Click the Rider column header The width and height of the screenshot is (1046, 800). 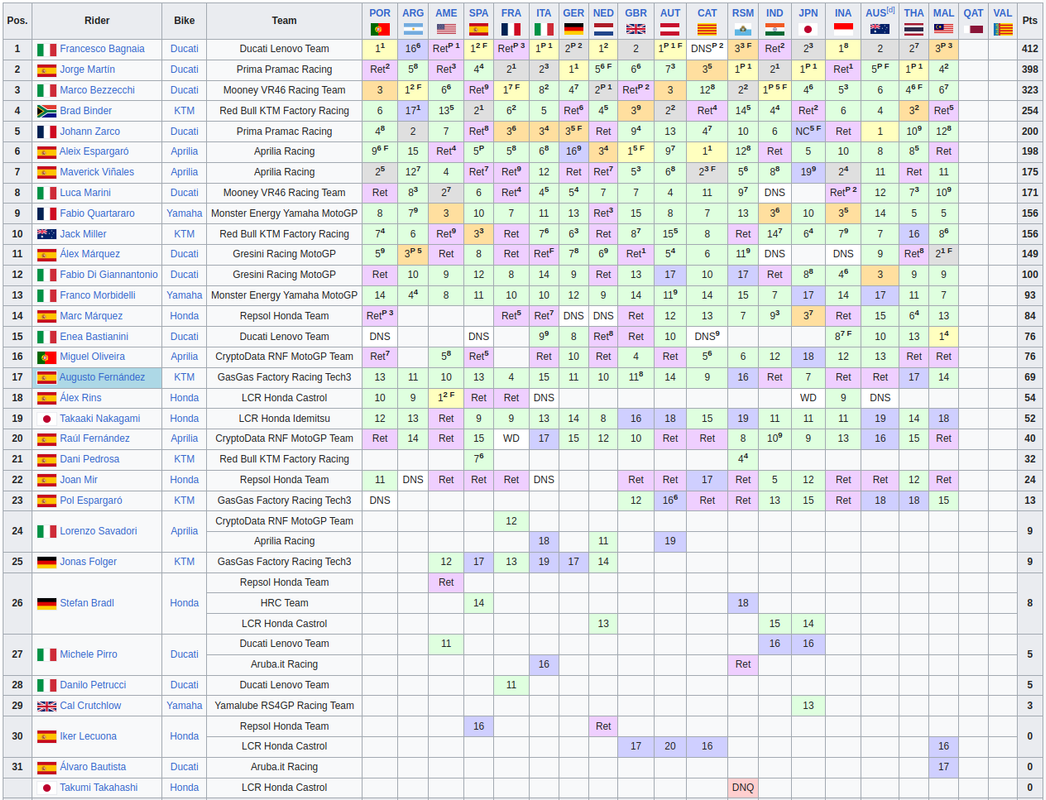[97, 21]
